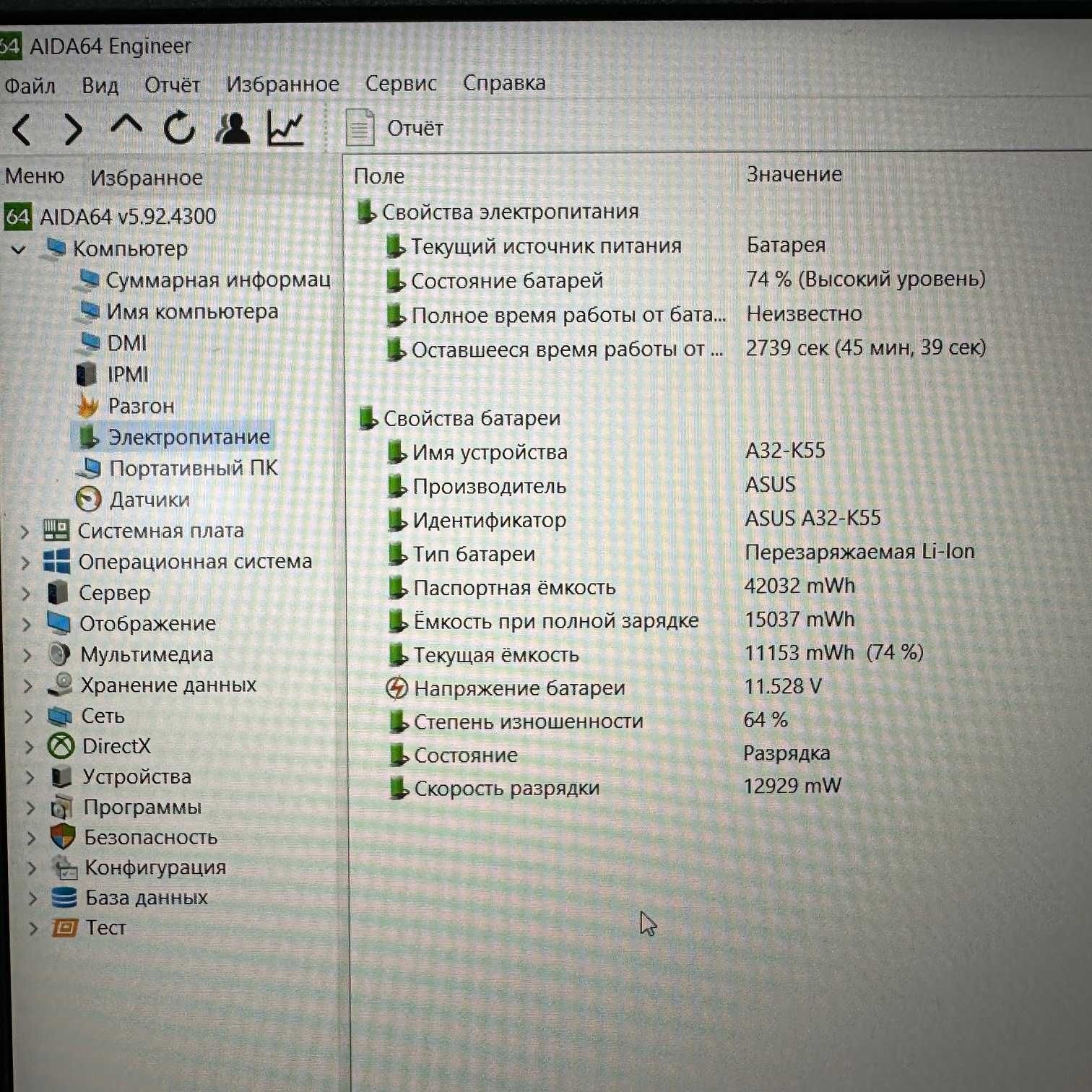Expand the Конфигурация node
This screenshot has width=1092, height=1092.
point(32,868)
